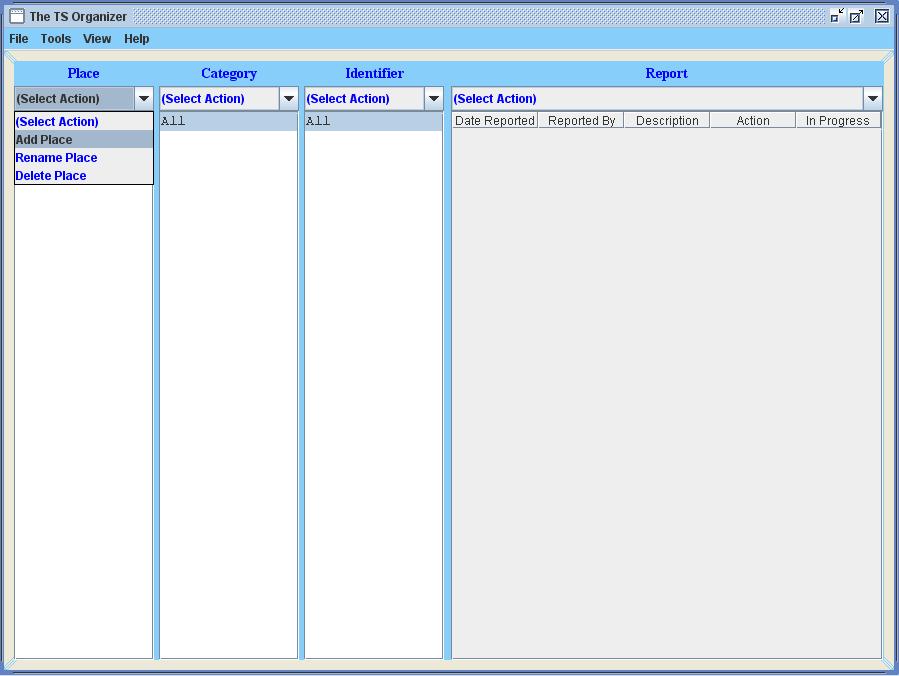899x676 pixels.
Task: Choose Add Place from the dropdown list
Action: pos(84,139)
